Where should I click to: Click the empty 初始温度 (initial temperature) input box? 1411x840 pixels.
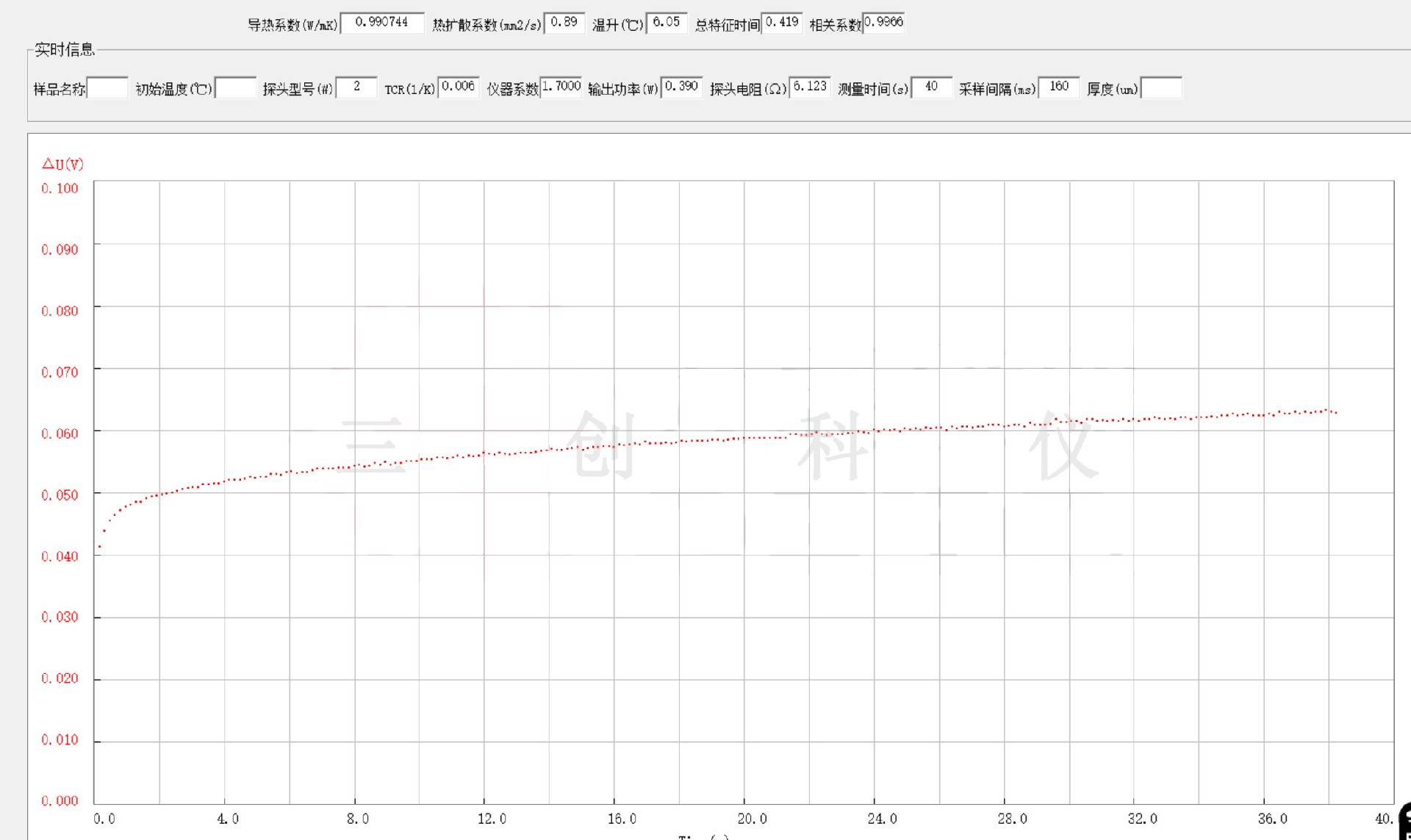(x=235, y=88)
